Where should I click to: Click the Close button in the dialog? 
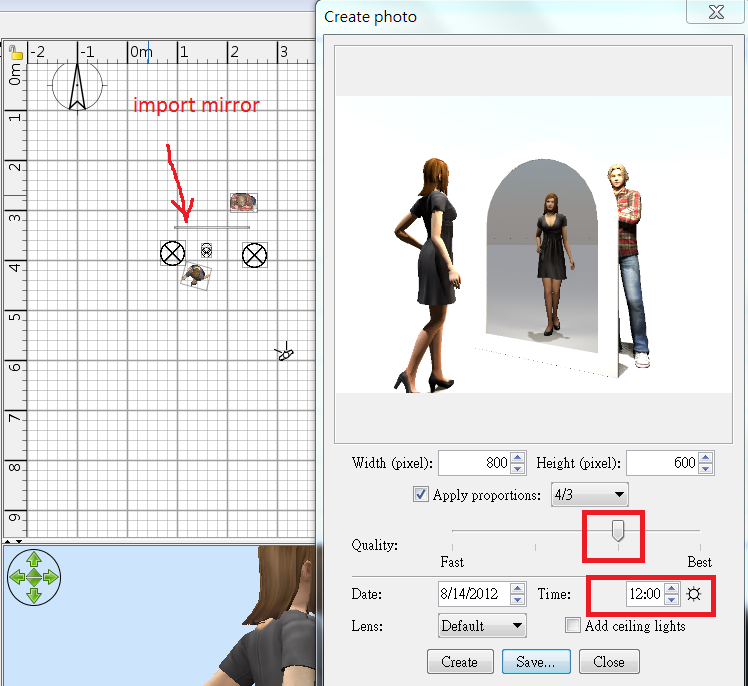coord(608,661)
